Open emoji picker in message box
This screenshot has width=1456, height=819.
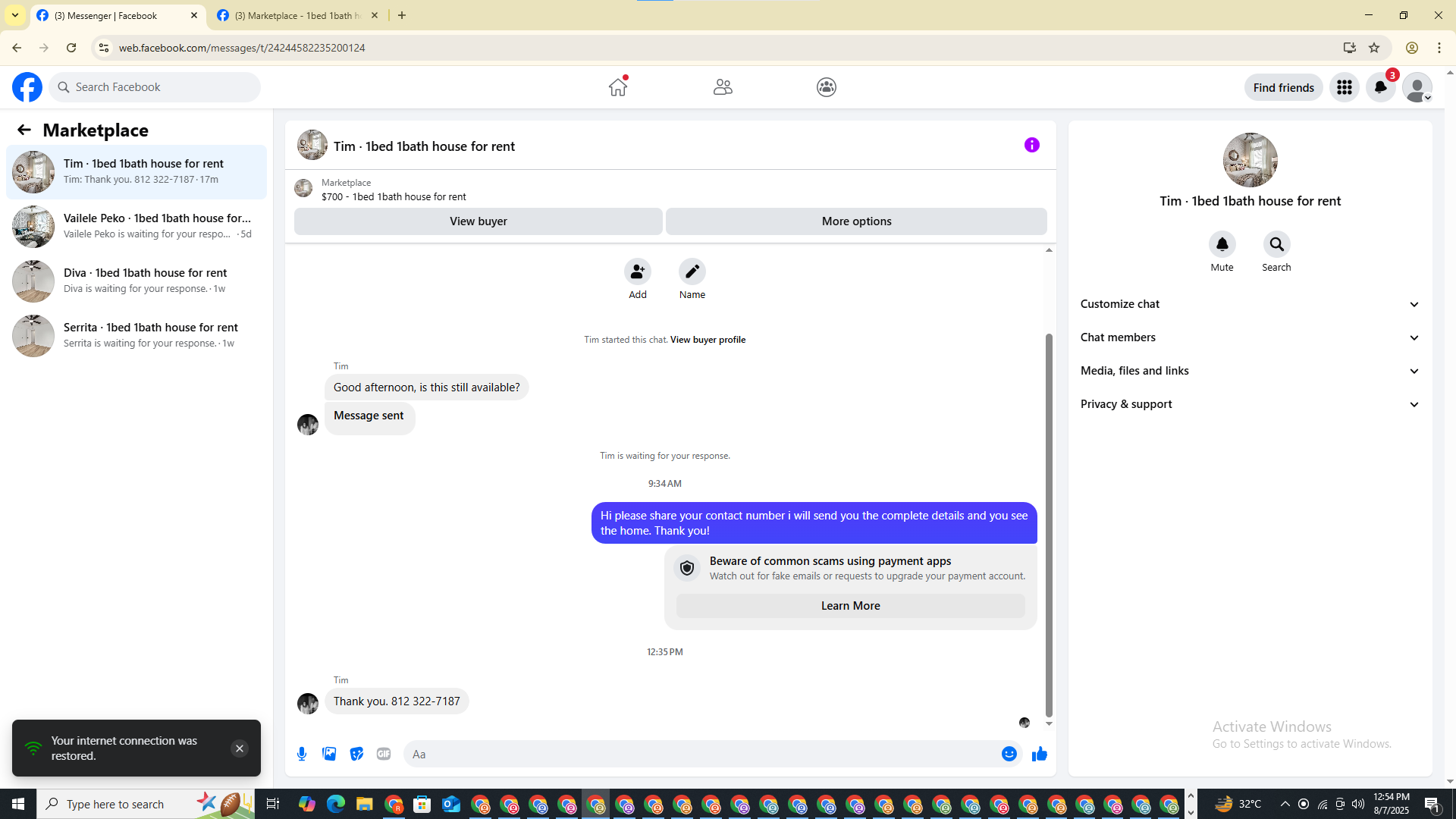(1009, 754)
